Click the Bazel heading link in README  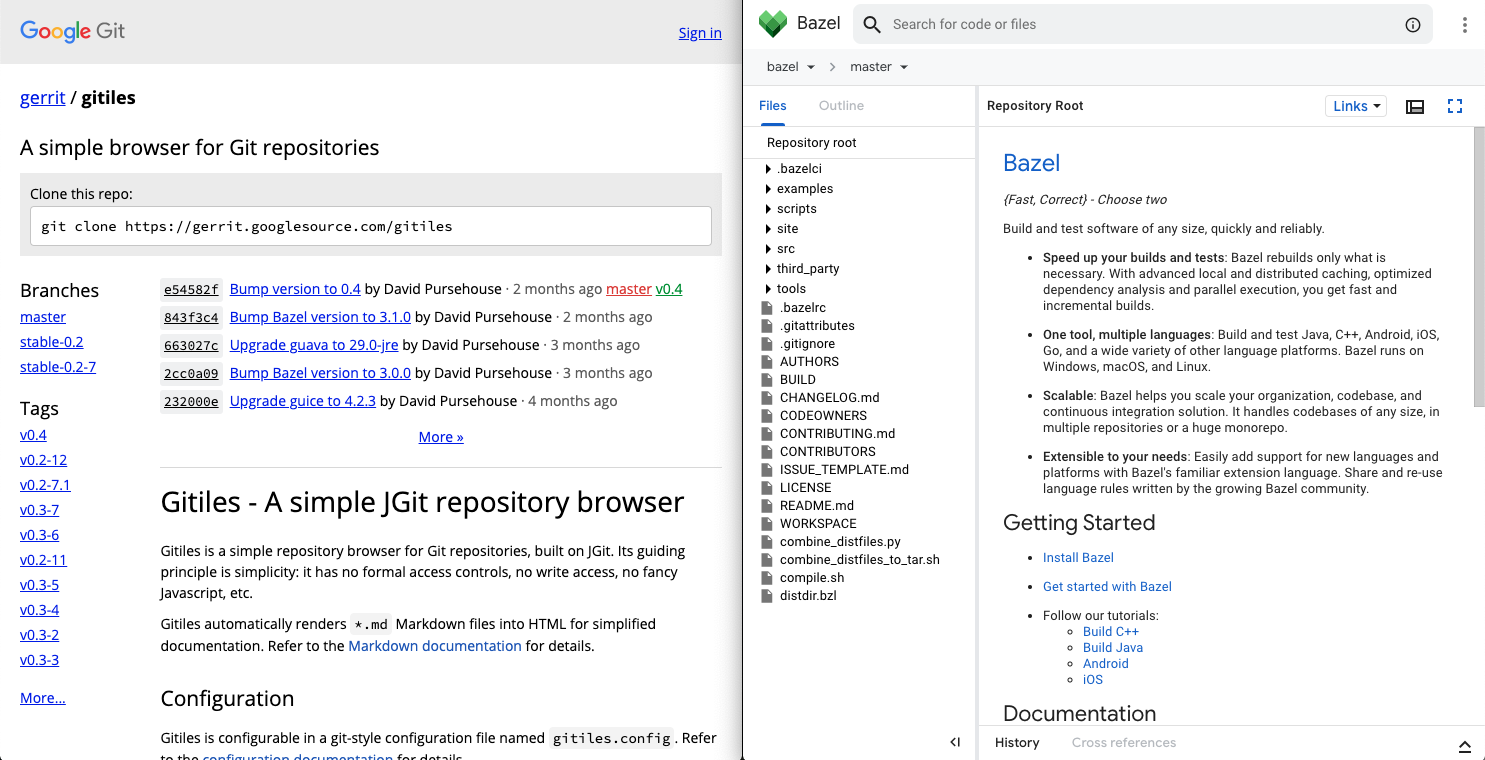(x=1031, y=163)
